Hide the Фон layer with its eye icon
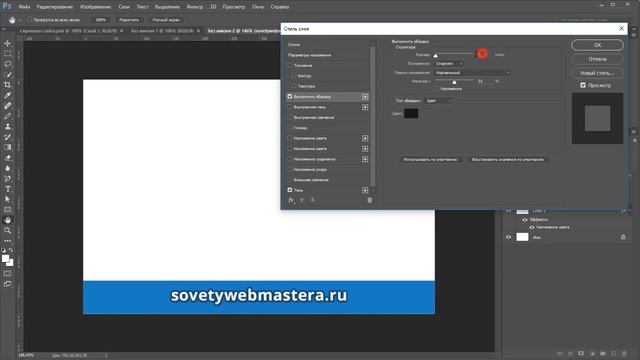 pyautogui.click(x=509, y=237)
